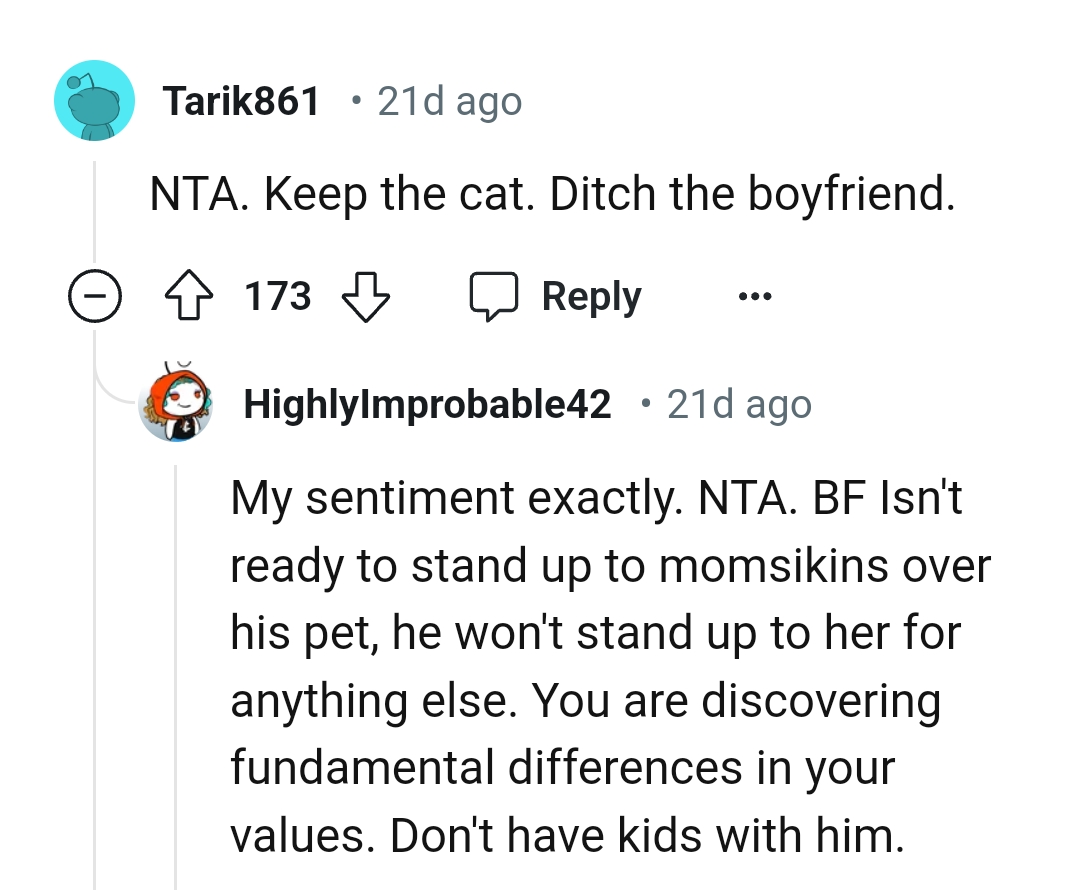Open HighlyImprobable42's profile
Image resolution: width=1080 pixels, height=890 pixels.
click(x=428, y=404)
